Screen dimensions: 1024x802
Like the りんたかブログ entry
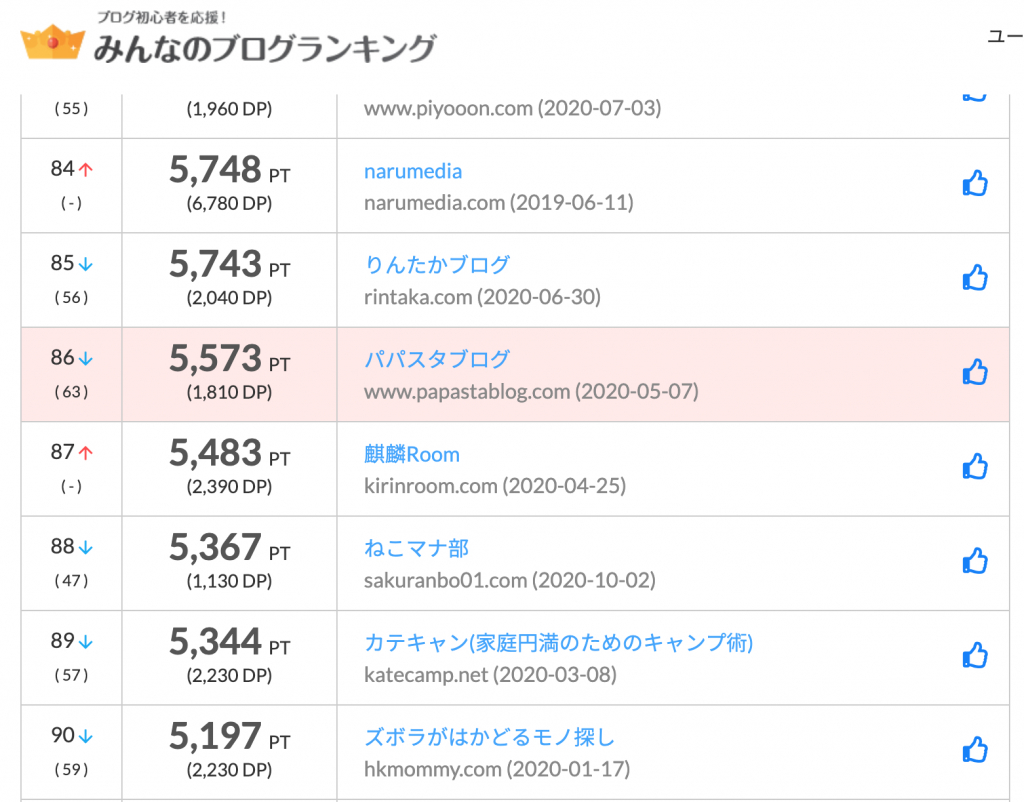click(x=974, y=277)
